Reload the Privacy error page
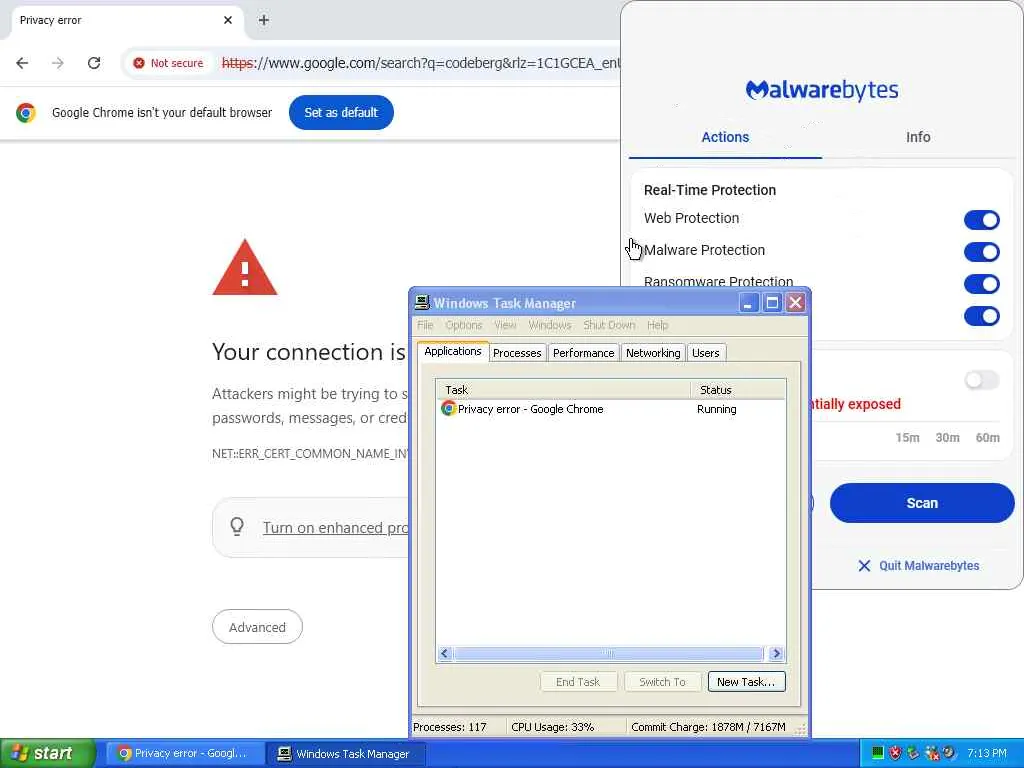1024x768 pixels. point(94,63)
